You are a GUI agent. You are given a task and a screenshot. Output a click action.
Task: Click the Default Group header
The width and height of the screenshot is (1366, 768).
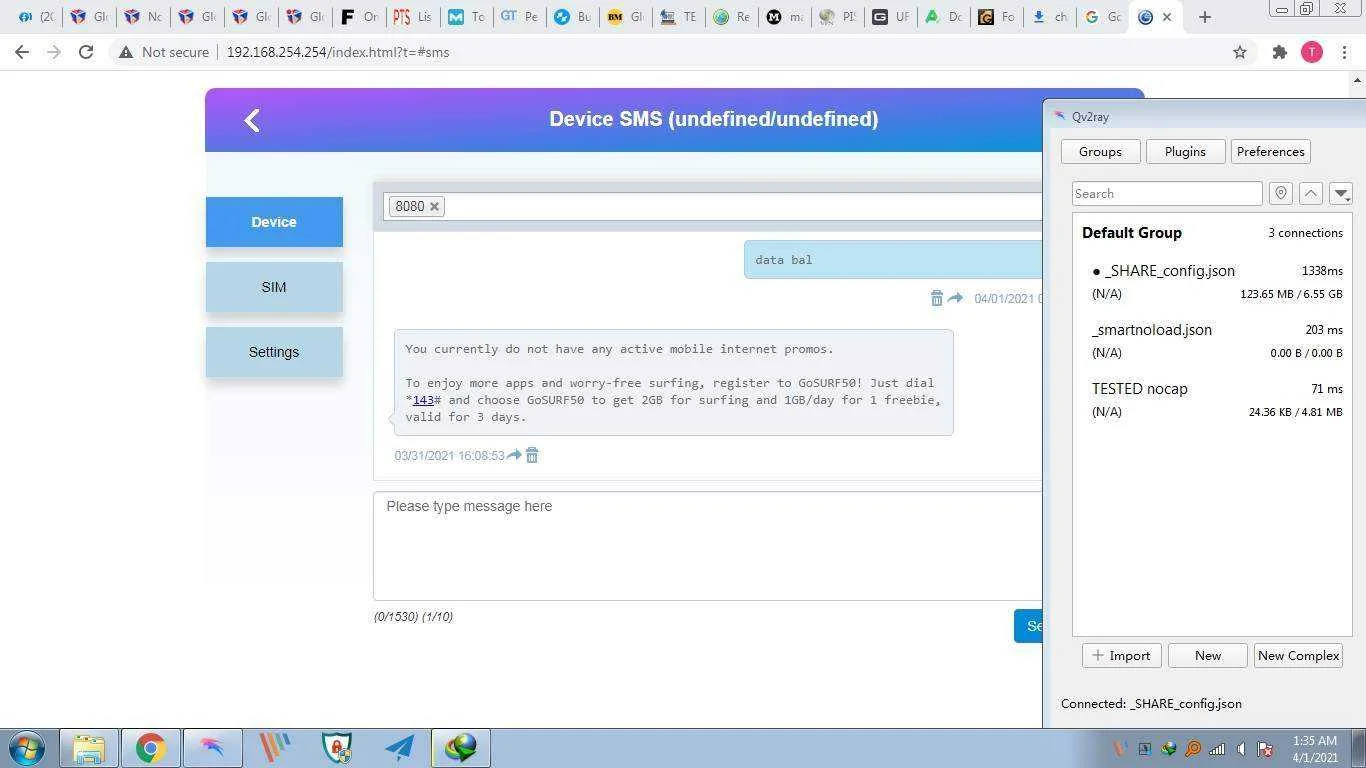(x=1212, y=233)
